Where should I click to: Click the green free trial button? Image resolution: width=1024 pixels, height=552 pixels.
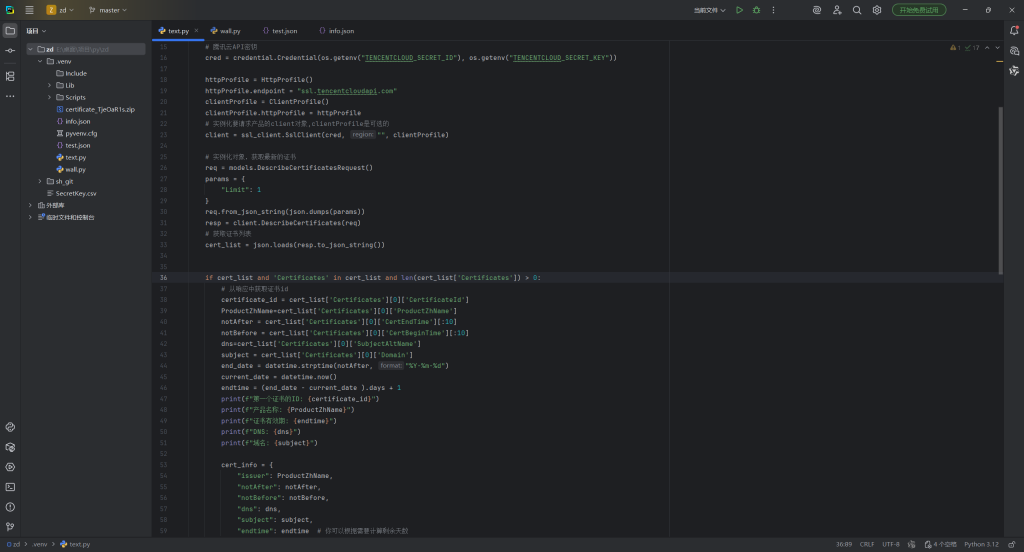coord(918,10)
